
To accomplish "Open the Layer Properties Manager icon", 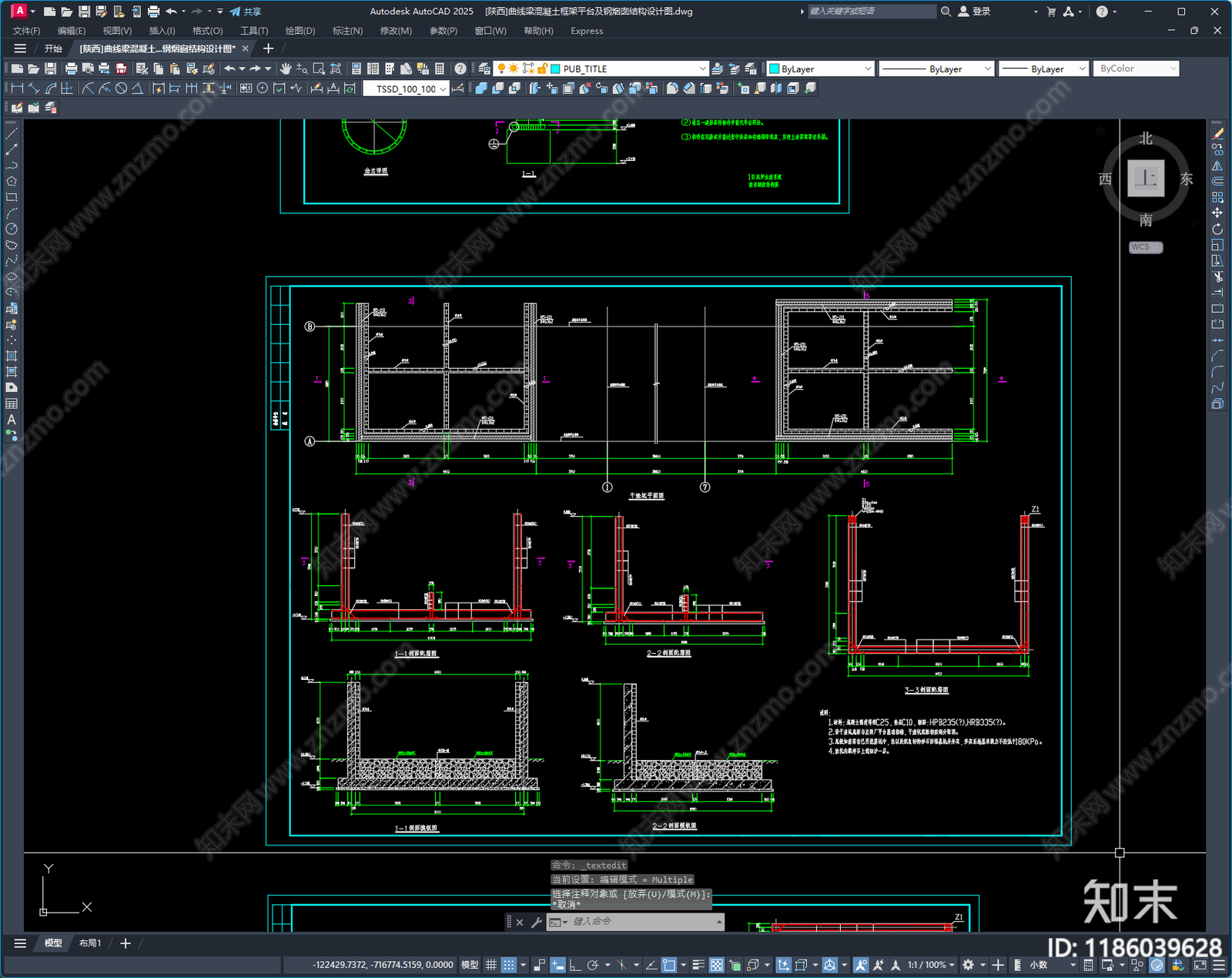I will point(484,69).
